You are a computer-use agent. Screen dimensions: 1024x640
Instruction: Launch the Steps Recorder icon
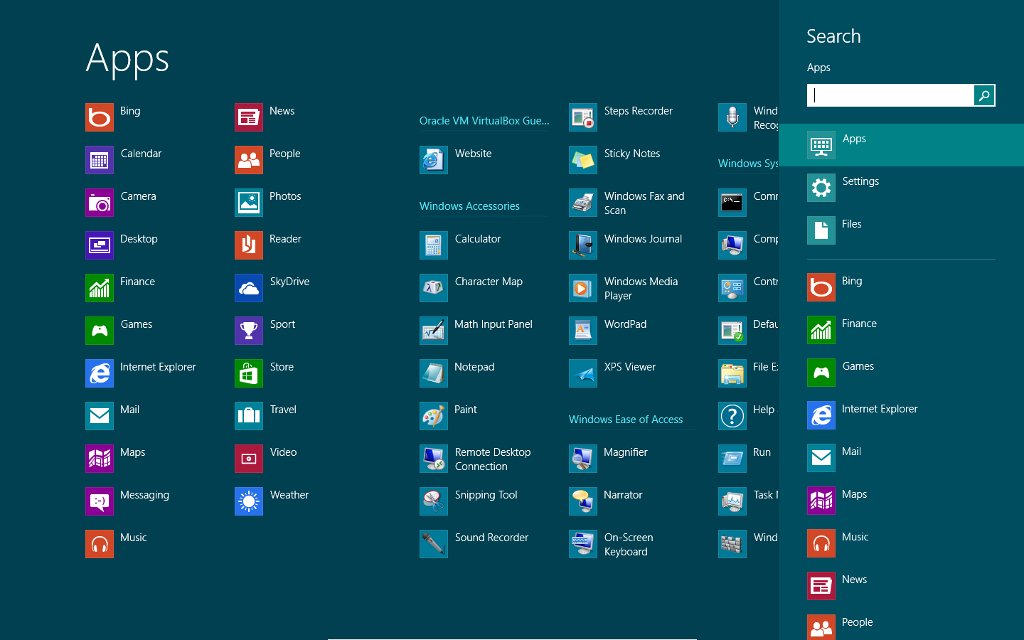click(x=583, y=118)
